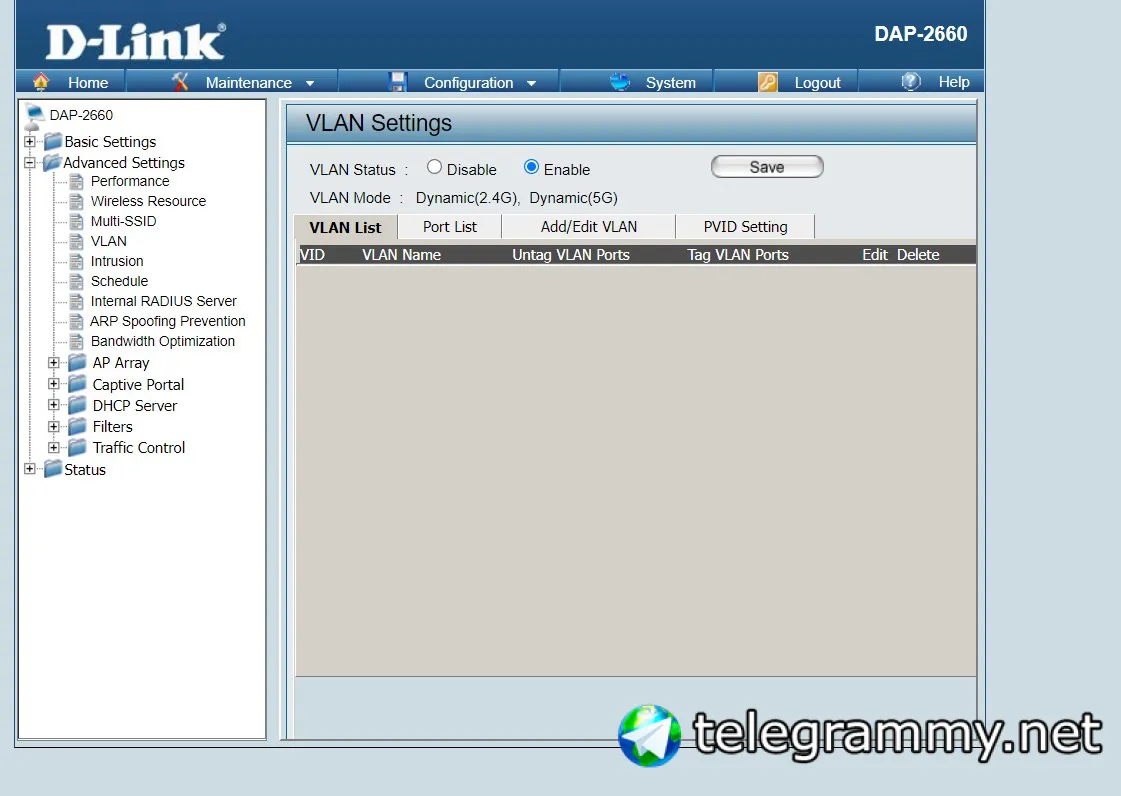
Task: Click the Filters folder icon
Action: (77, 426)
